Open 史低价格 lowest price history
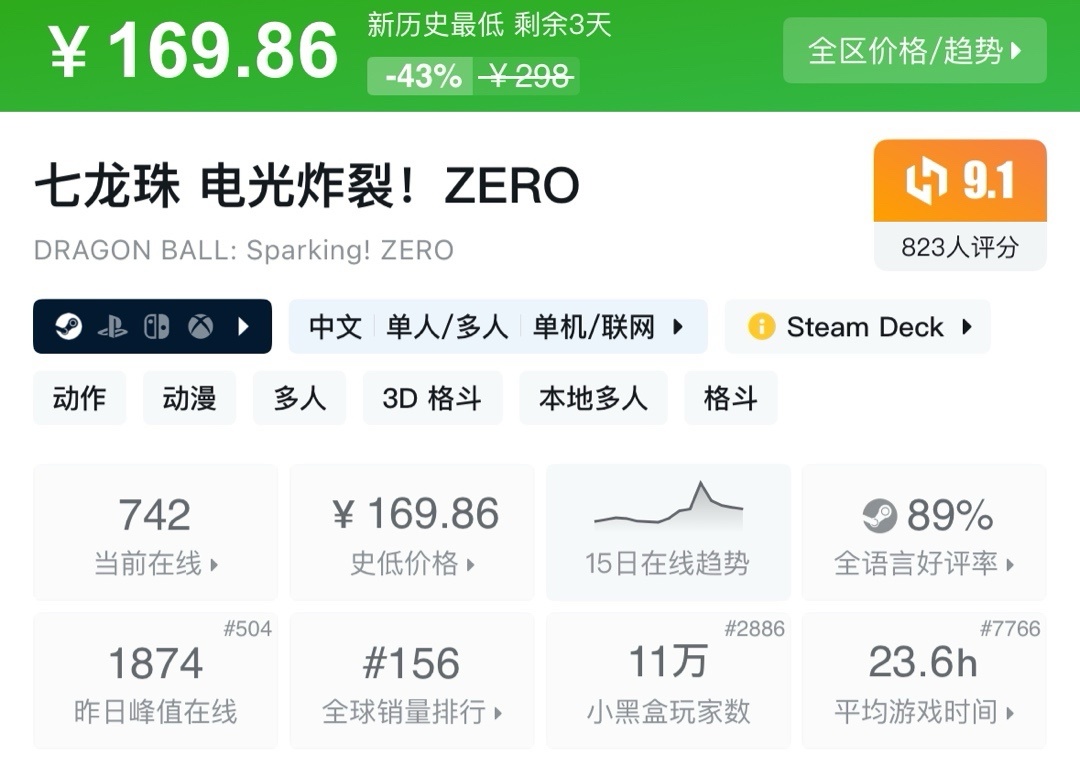The height and width of the screenshot is (766, 1080). coord(412,533)
